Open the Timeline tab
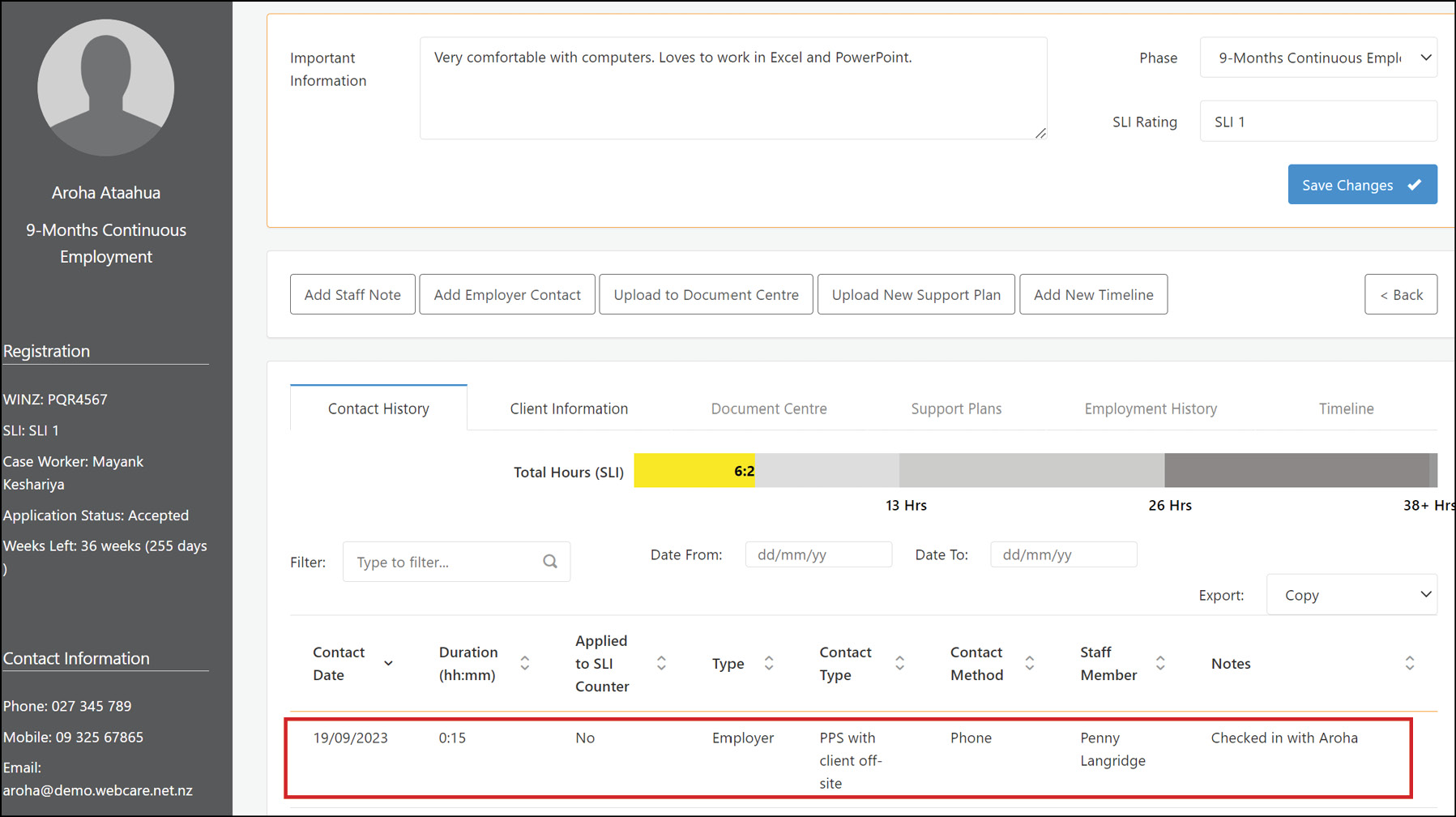 (1346, 408)
